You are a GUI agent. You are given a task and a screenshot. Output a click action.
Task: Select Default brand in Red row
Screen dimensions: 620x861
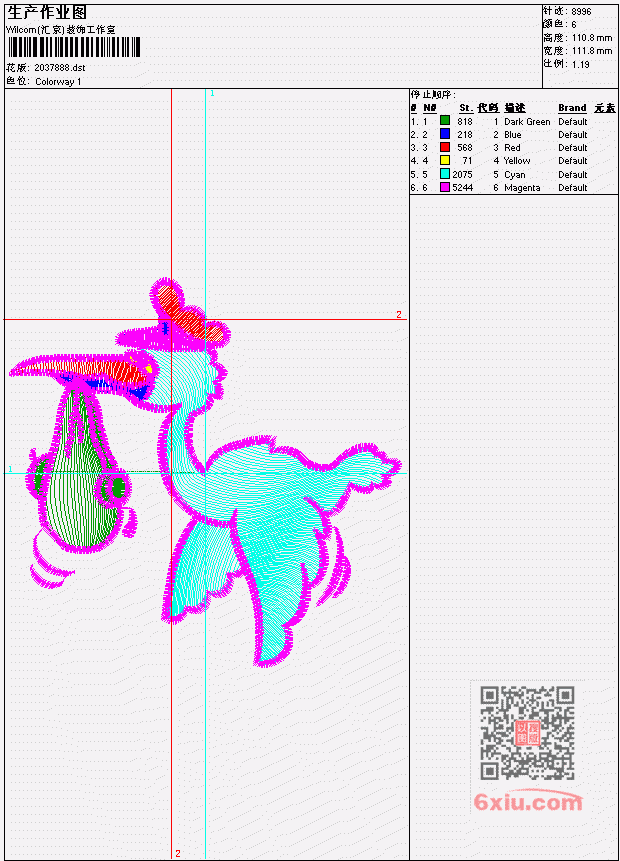pyautogui.click(x=573, y=148)
